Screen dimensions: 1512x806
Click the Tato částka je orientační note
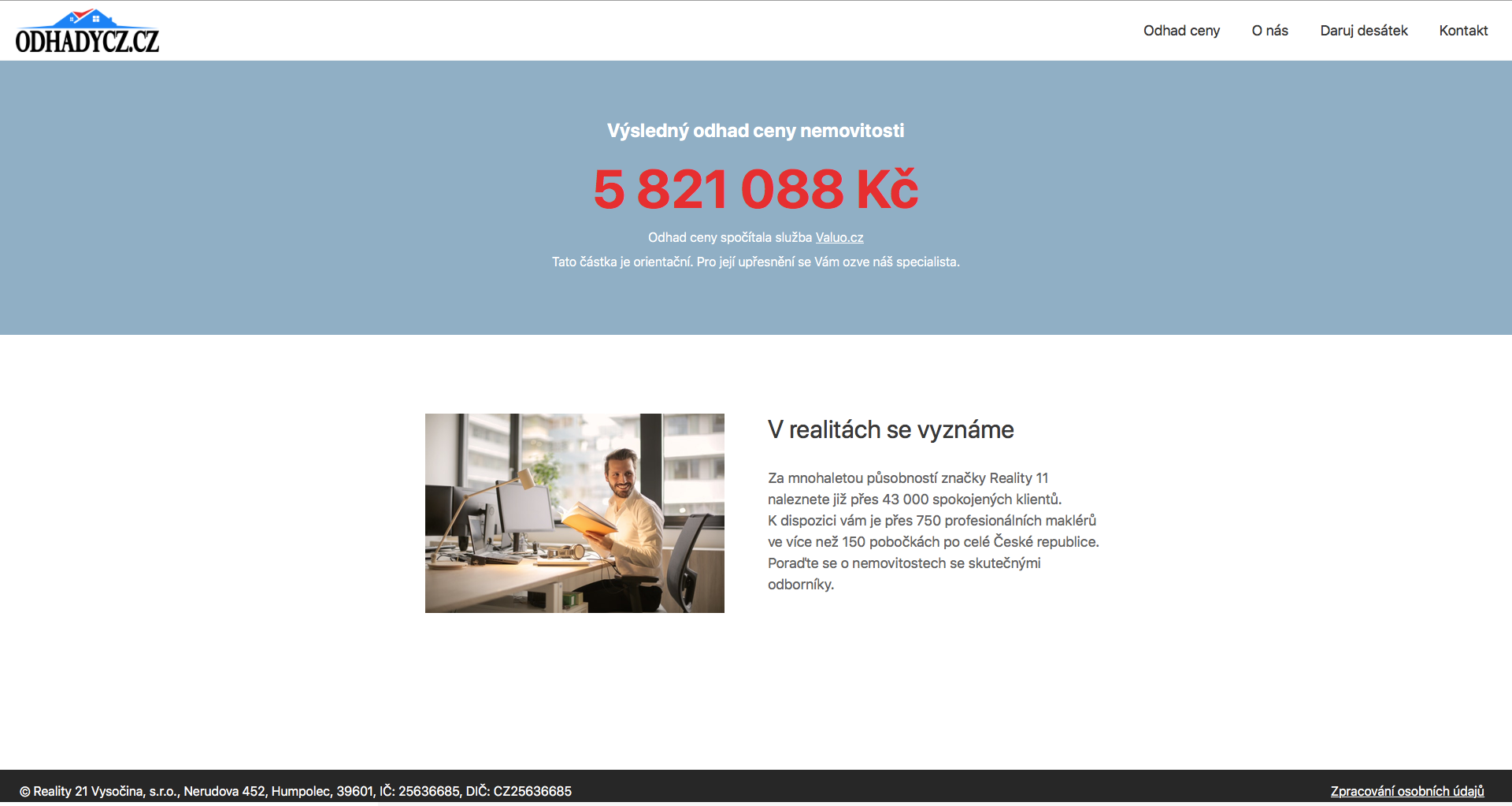(756, 262)
